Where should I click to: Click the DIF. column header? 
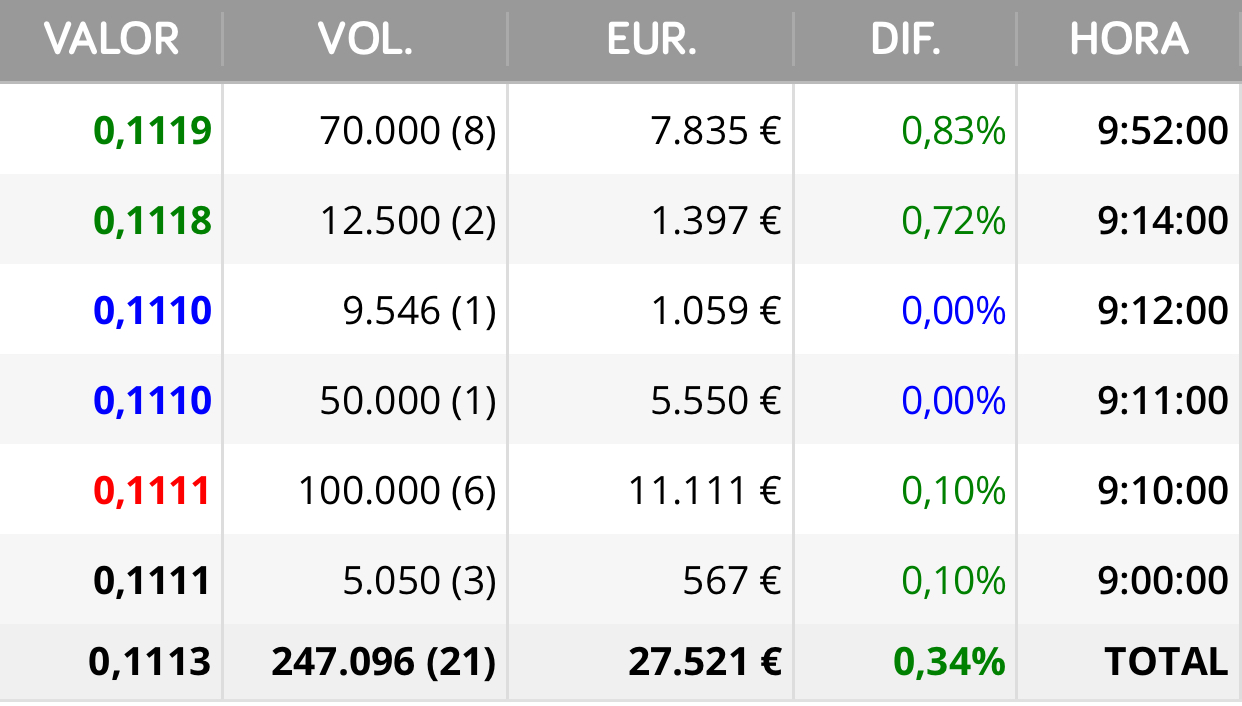(x=905, y=39)
